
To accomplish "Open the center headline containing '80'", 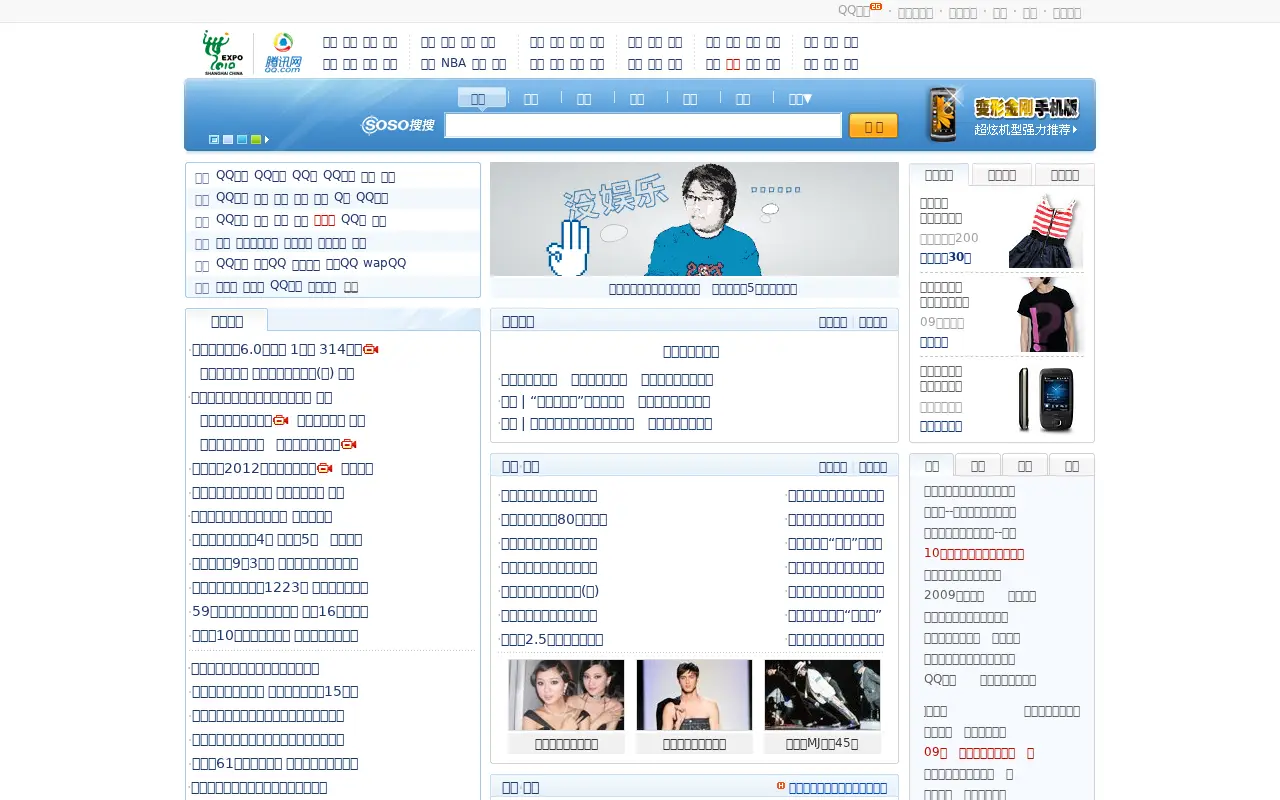I will tap(554, 519).
